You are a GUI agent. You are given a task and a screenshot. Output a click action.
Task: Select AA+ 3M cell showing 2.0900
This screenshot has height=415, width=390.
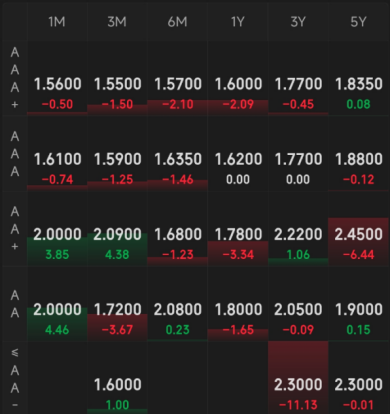click(117, 229)
